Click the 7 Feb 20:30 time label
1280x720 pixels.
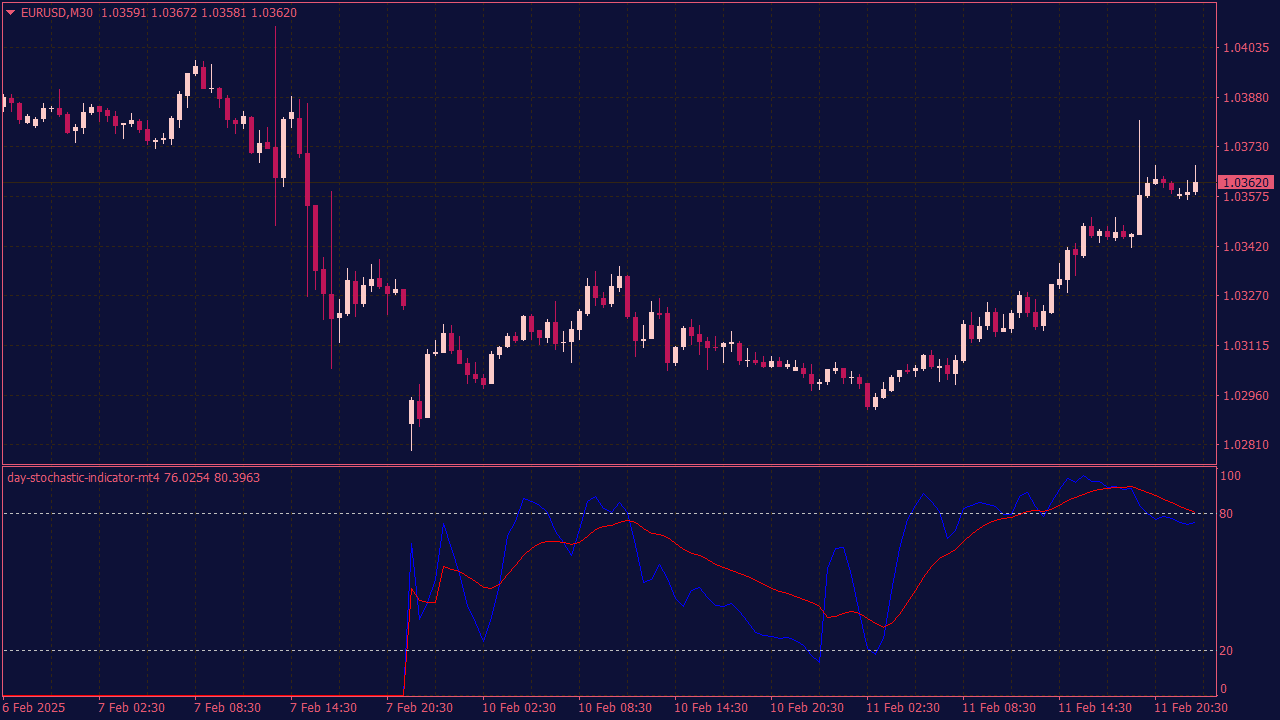(x=420, y=708)
